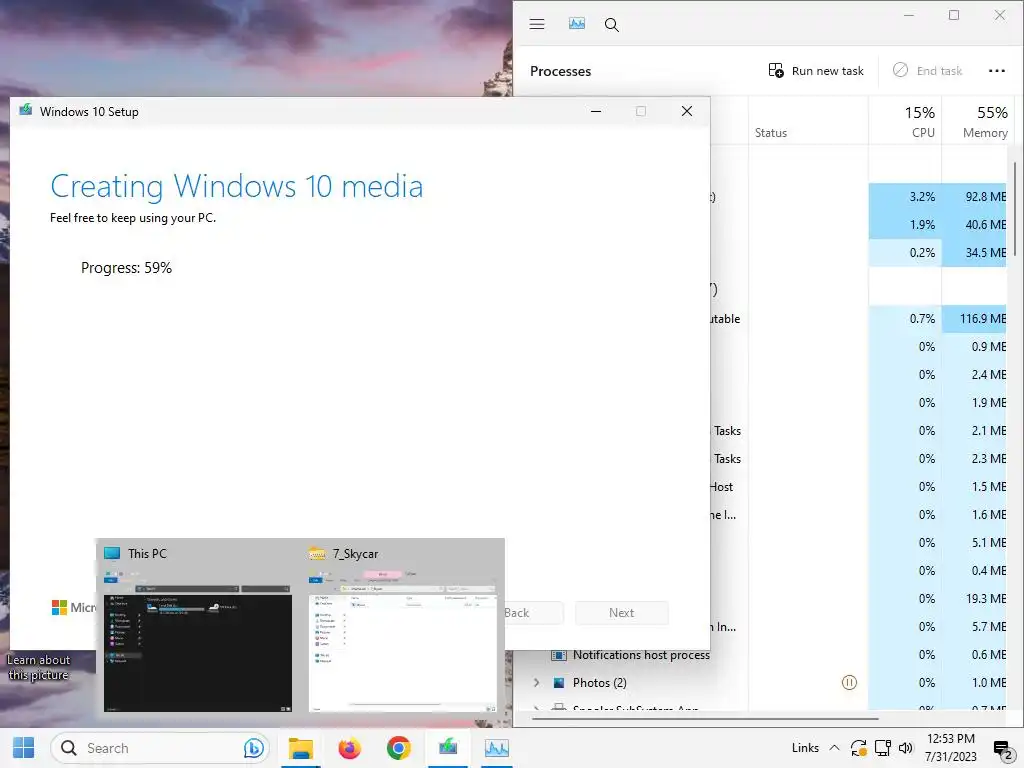The height and width of the screenshot is (768, 1024).
Task: Show hidden system tray icons chevron
Action: pyautogui.click(x=834, y=748)
